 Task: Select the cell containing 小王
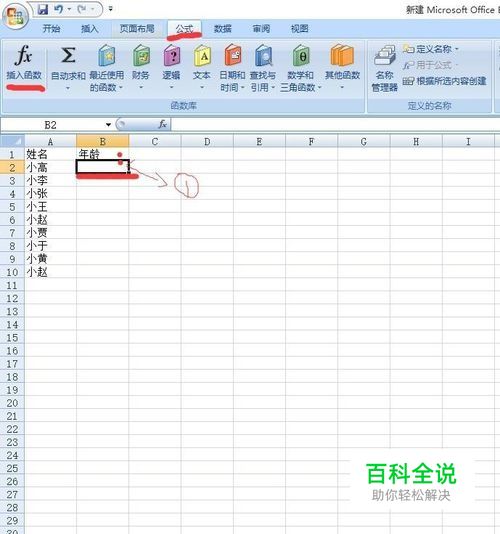[50, 206]
